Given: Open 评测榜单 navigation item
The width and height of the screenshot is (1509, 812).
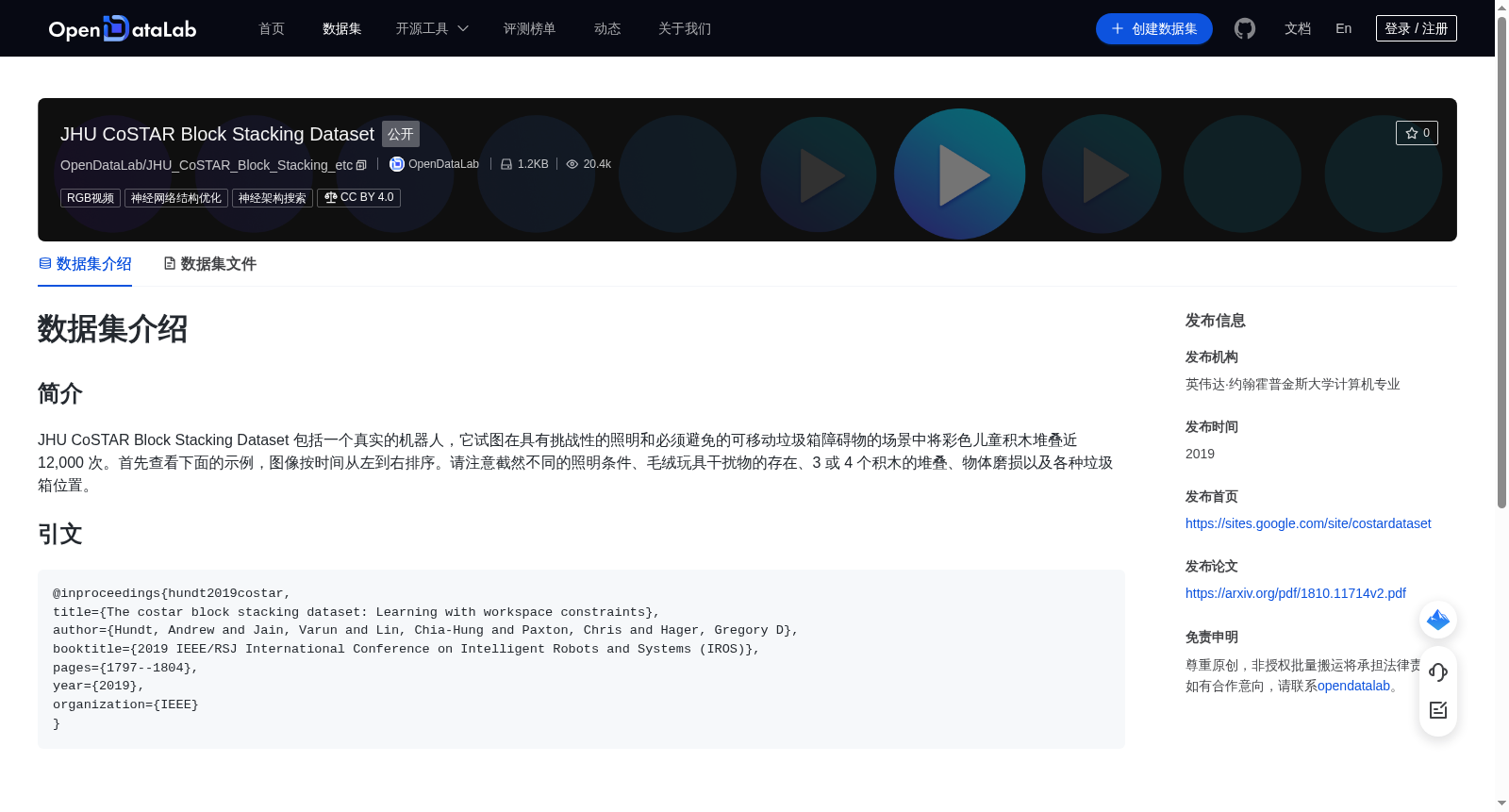Looking at the screenshot, I should [x=530, y=28].
